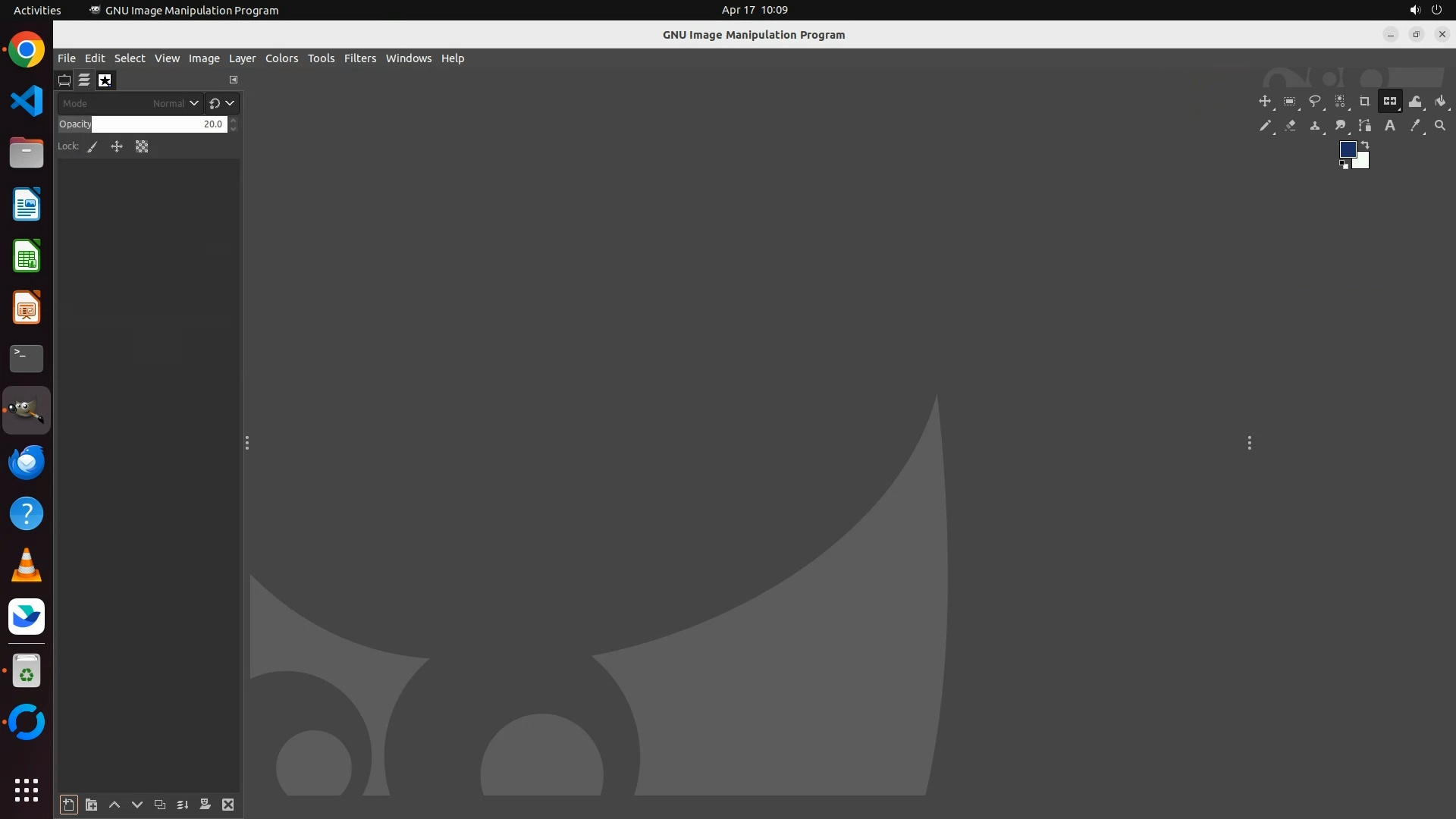The image size is (1456, 819).
Task: Create a new layer button
Action: click(x=68, y=805)
